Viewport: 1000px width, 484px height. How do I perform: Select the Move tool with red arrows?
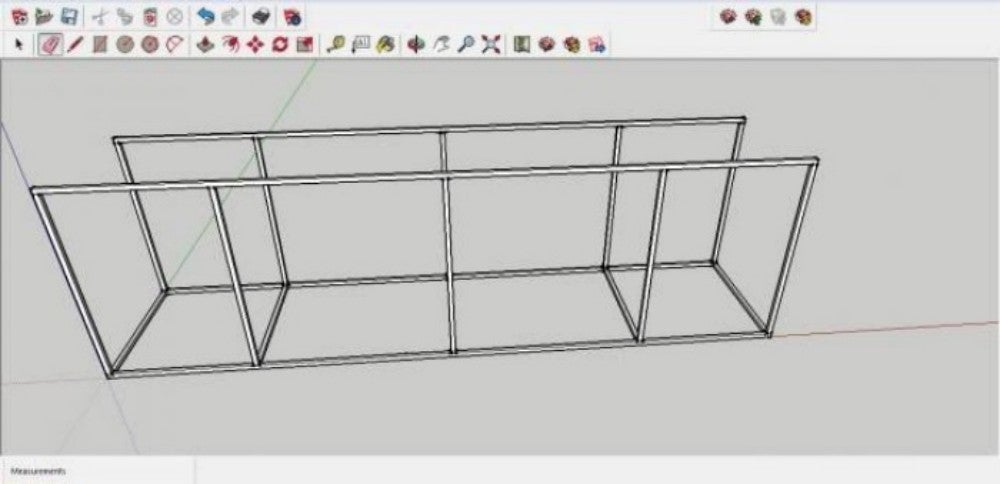click(x=255, y=45)
